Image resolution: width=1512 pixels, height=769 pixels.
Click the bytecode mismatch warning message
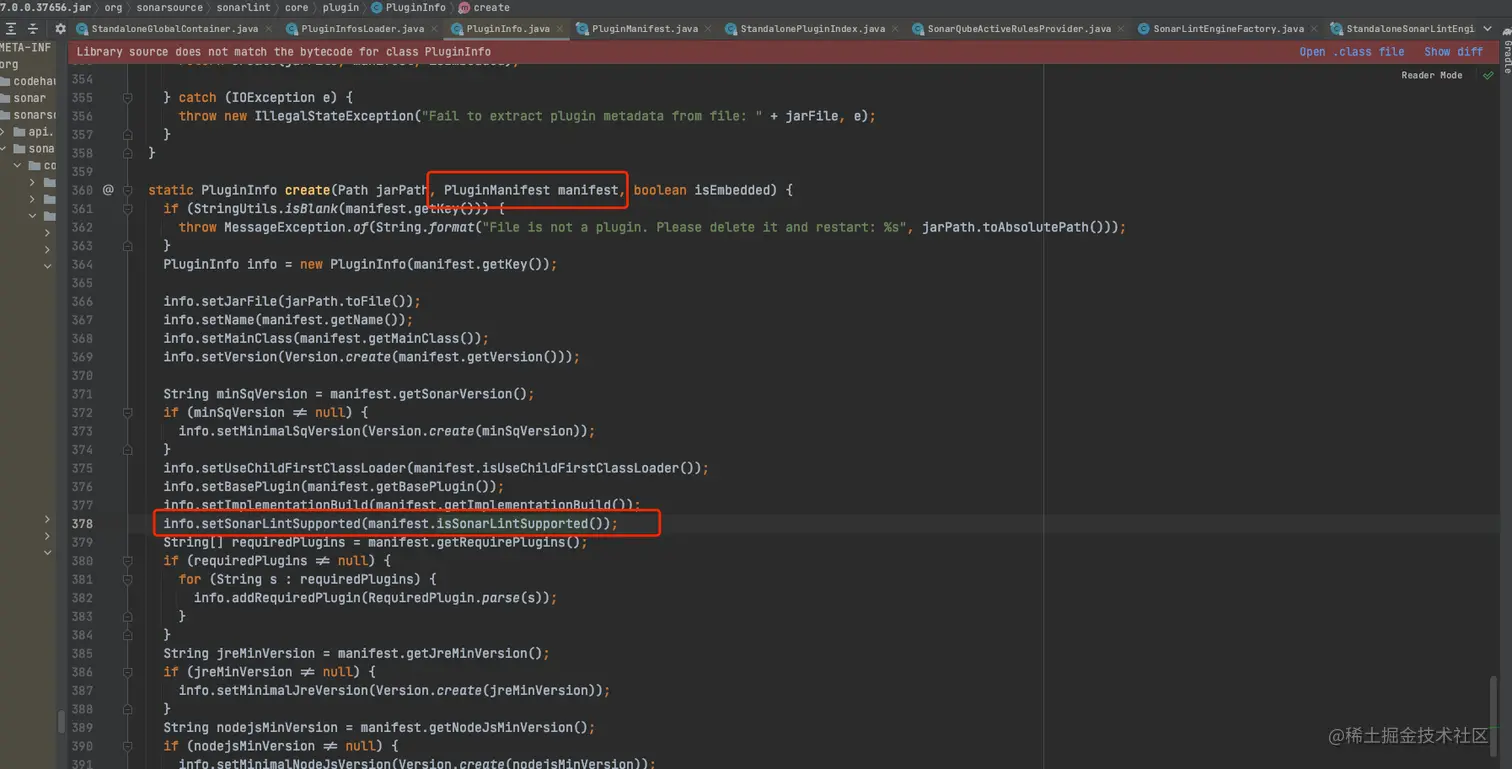[284, 52]
